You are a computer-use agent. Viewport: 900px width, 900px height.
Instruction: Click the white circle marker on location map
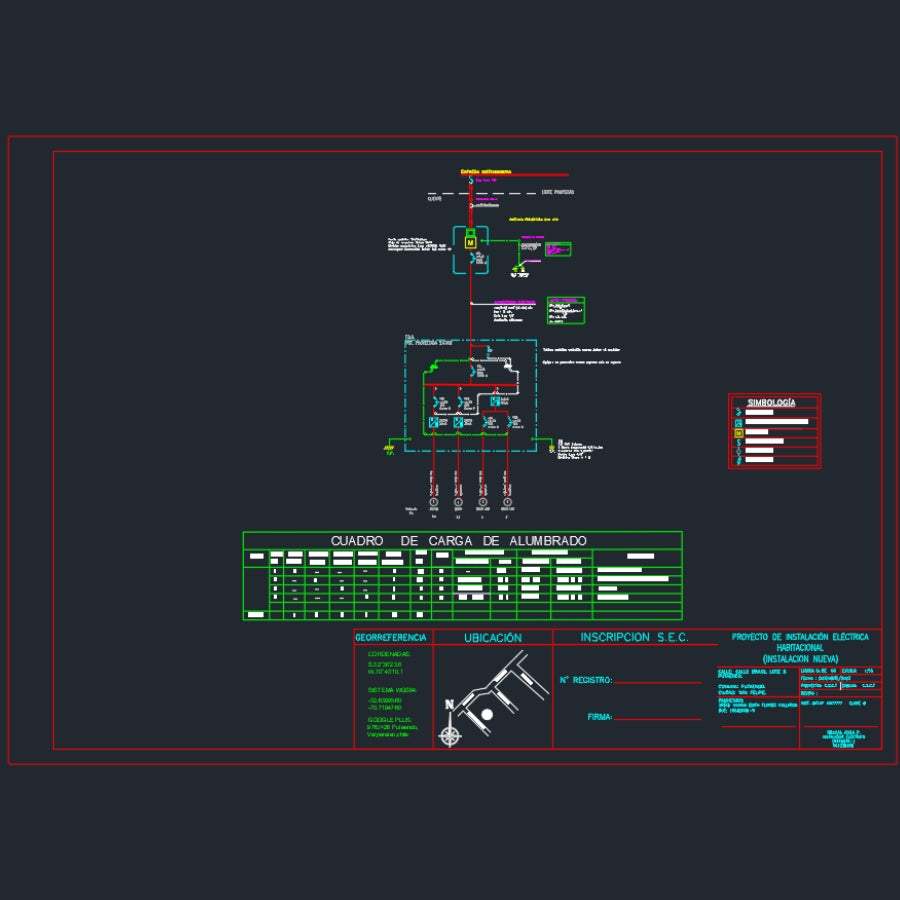[x=487, y=714]
